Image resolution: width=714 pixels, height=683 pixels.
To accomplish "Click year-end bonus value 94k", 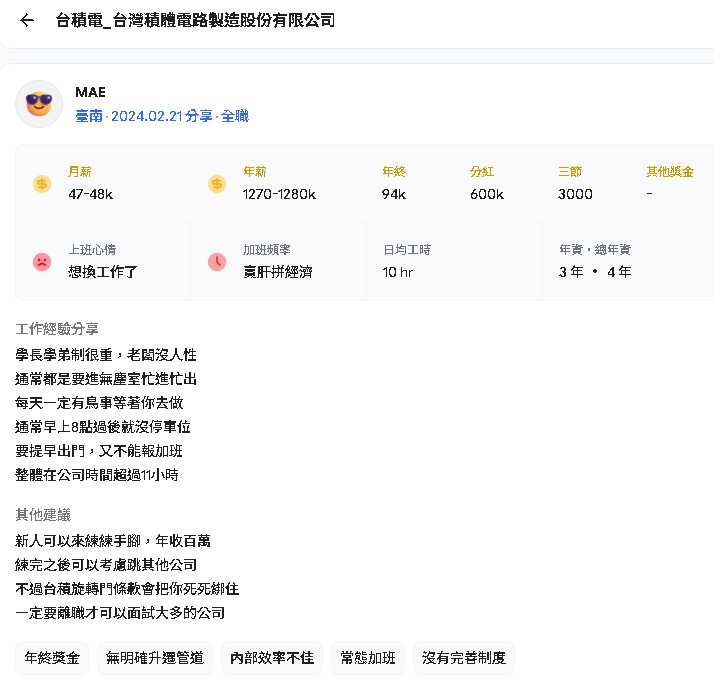I will click(394, 194).
